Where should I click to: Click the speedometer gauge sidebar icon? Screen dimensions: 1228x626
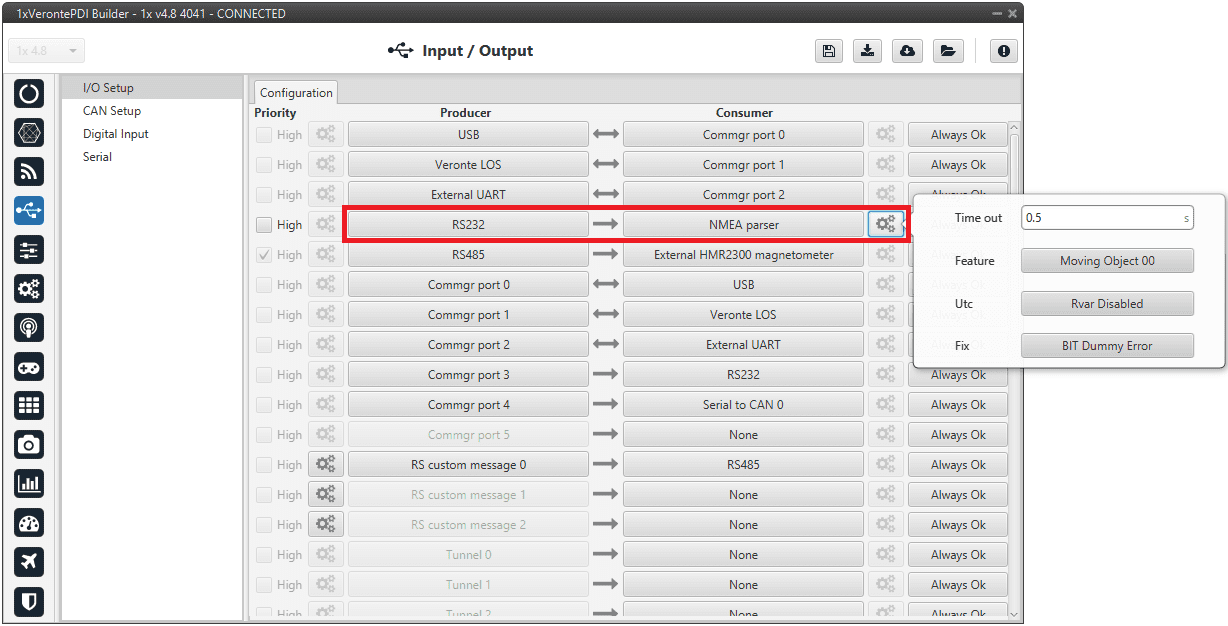click(x=29, y=523)
